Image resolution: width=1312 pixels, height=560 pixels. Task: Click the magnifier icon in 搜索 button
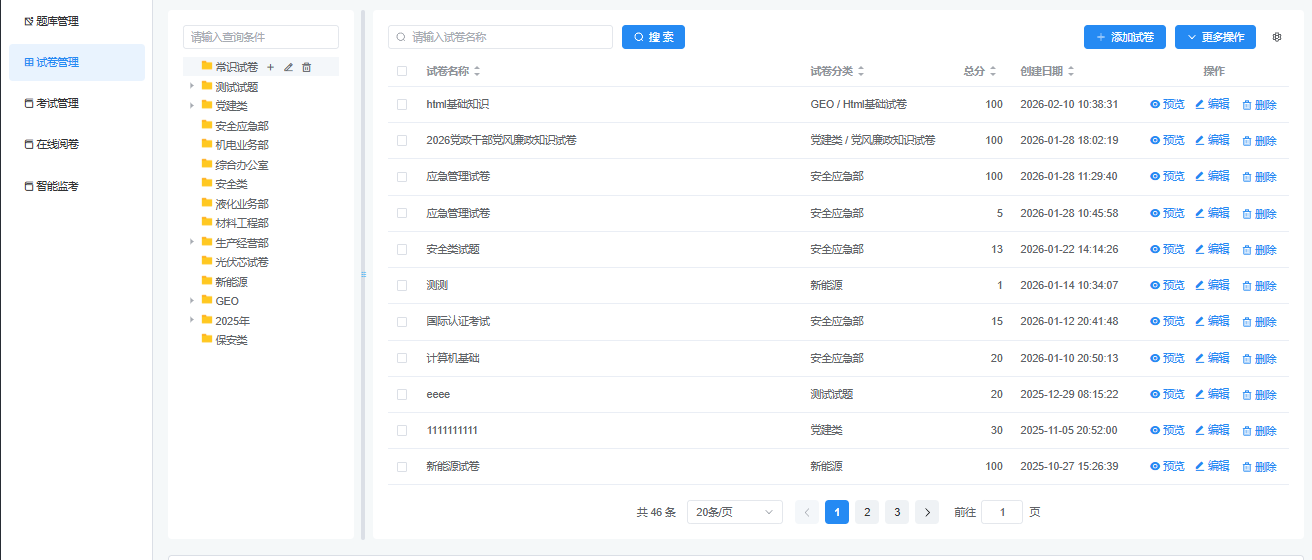(x=639, y=37)
